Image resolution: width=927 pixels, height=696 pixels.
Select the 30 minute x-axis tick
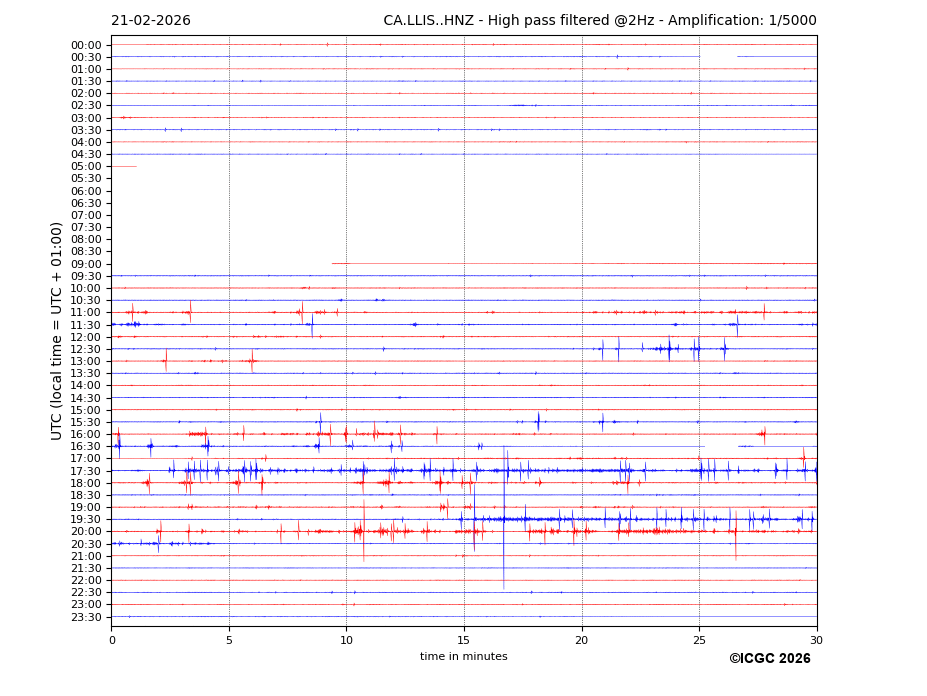click(816, 639)
